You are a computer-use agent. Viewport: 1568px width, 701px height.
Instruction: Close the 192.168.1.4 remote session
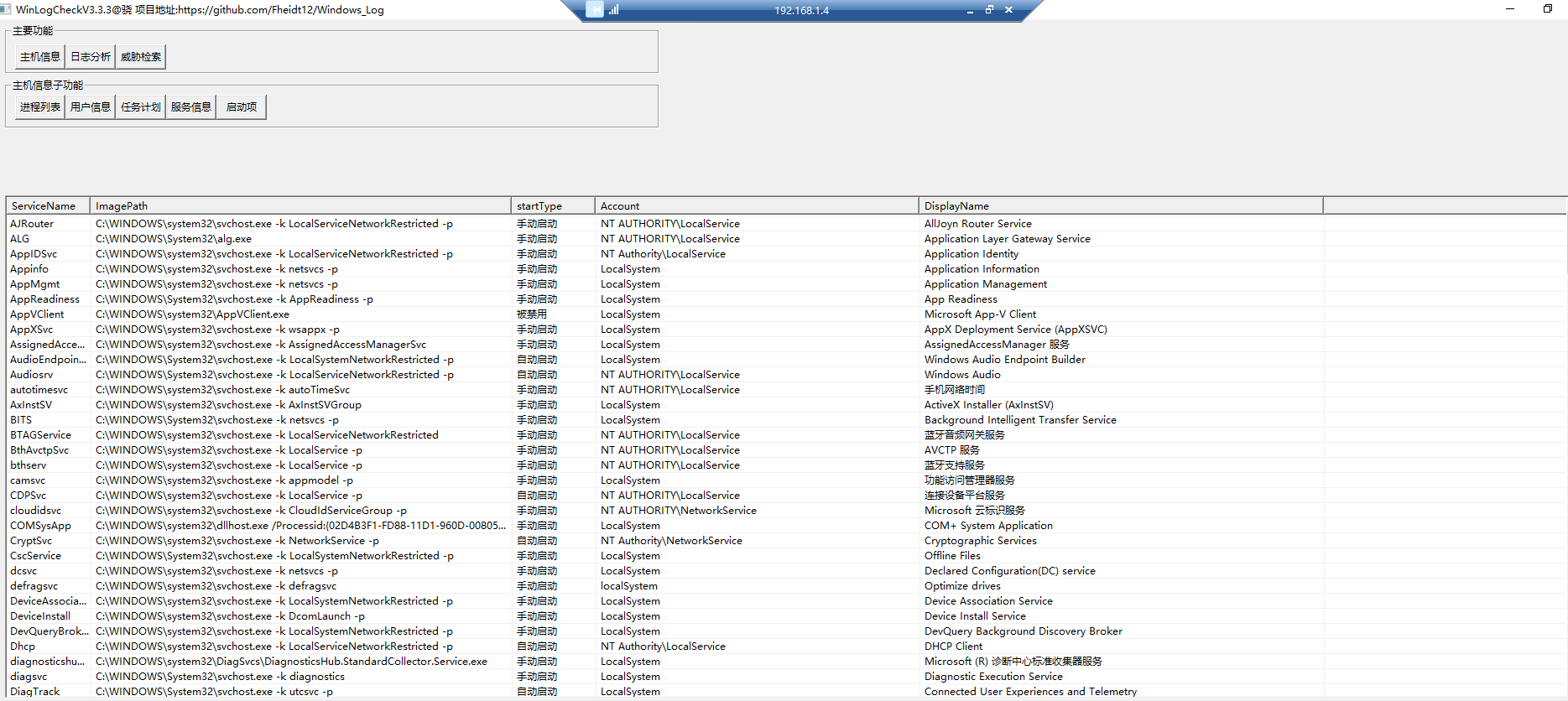1008,10
